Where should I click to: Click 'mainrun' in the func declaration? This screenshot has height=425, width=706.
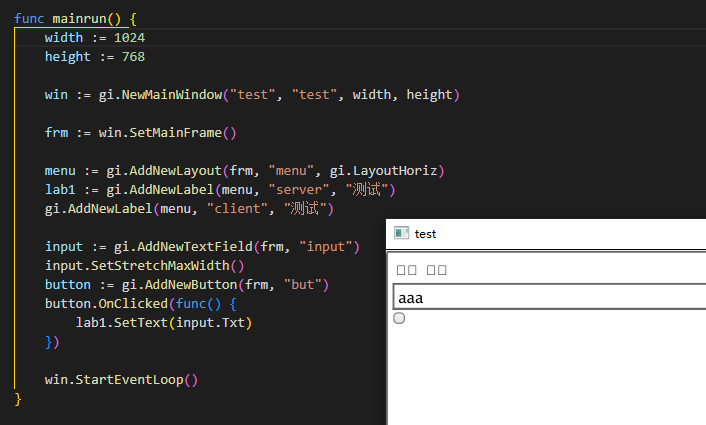(x=79, y=19)
